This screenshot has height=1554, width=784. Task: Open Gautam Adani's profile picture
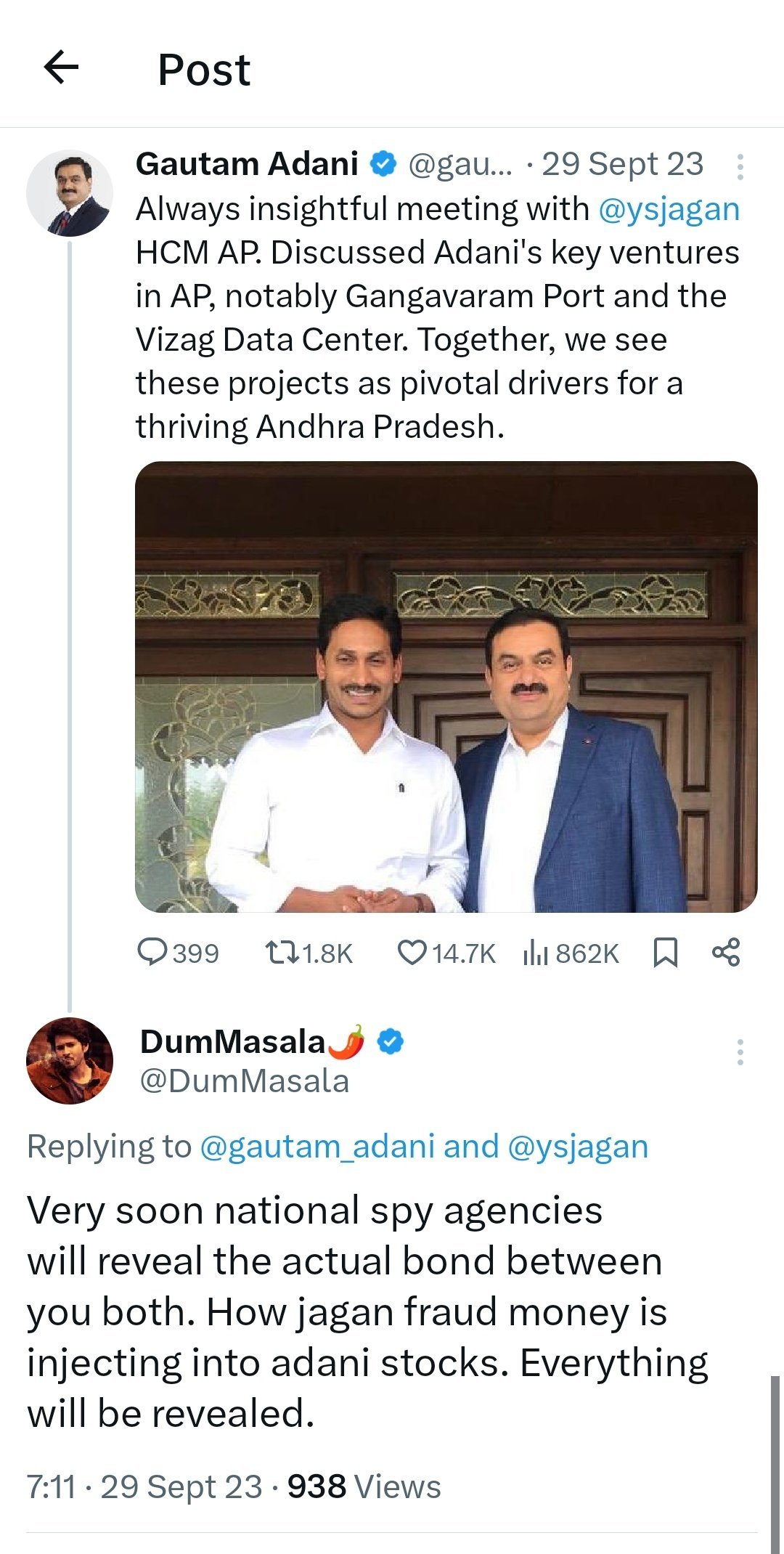[70, 193]
